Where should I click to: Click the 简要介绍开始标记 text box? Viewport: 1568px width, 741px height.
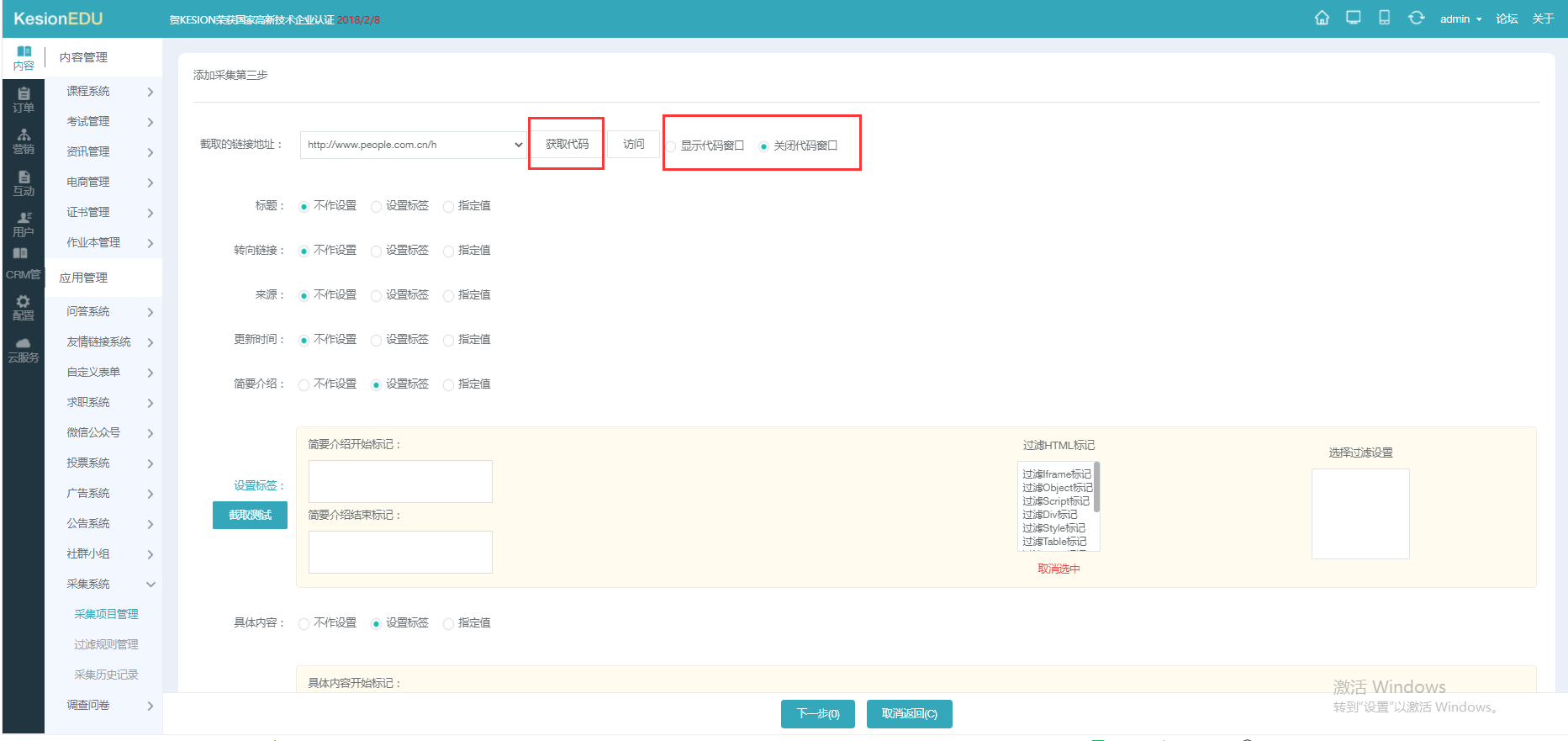tap(400, 481)
